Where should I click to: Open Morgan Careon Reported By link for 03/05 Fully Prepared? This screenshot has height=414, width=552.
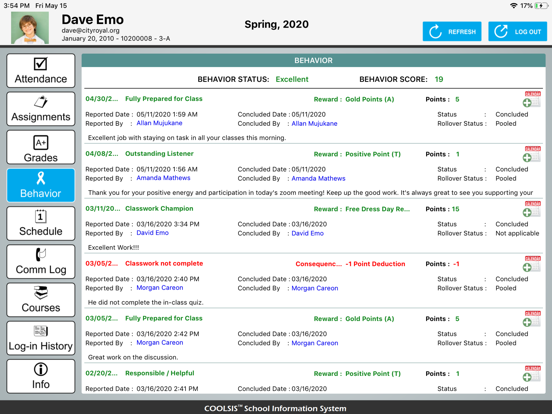(x=160, y=343)
